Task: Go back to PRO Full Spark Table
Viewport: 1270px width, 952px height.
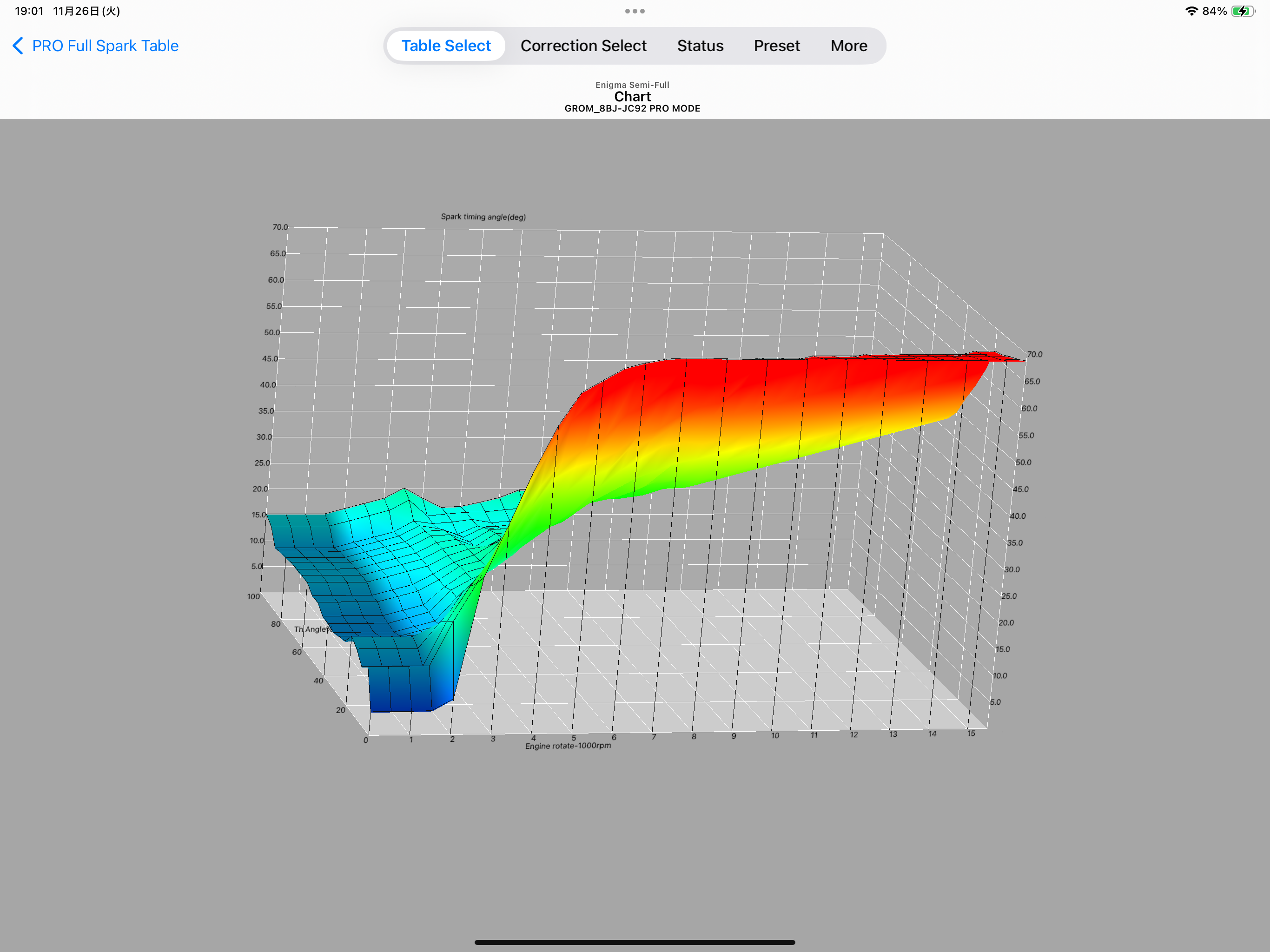Action: pyautogui.click(x=96, y=46)
